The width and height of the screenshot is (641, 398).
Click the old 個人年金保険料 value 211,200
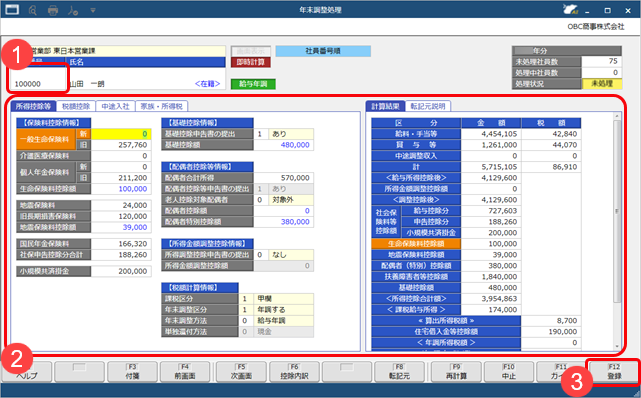121,178
